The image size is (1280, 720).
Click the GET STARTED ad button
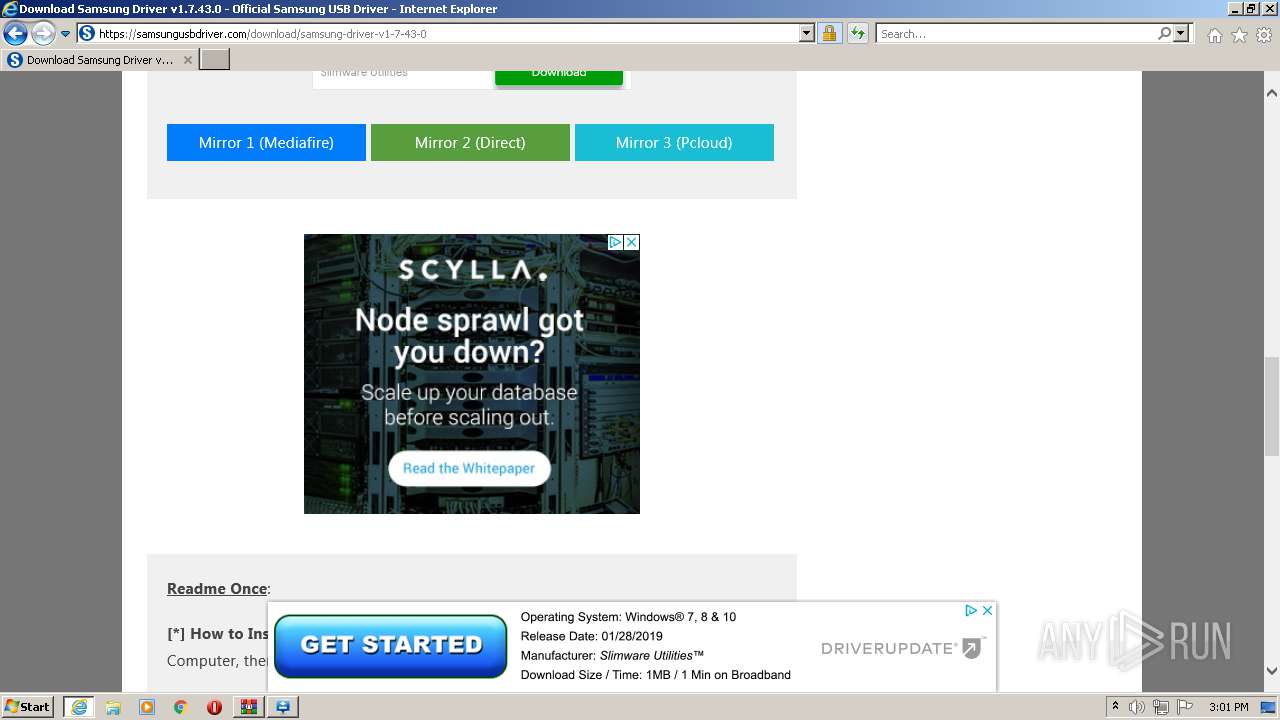click(x=391, y=645)
